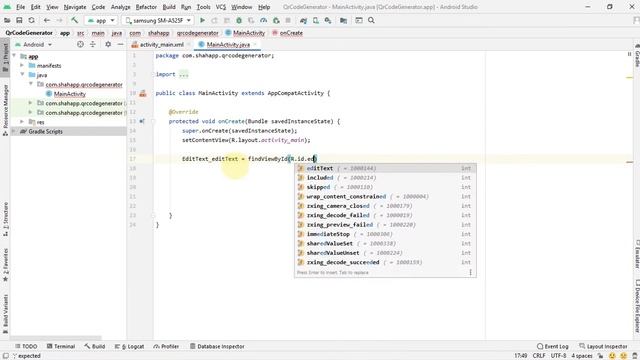Click the Attach Debugger to Android Process icon
Viewport: 640px width, 360px height.
[276, 20]
